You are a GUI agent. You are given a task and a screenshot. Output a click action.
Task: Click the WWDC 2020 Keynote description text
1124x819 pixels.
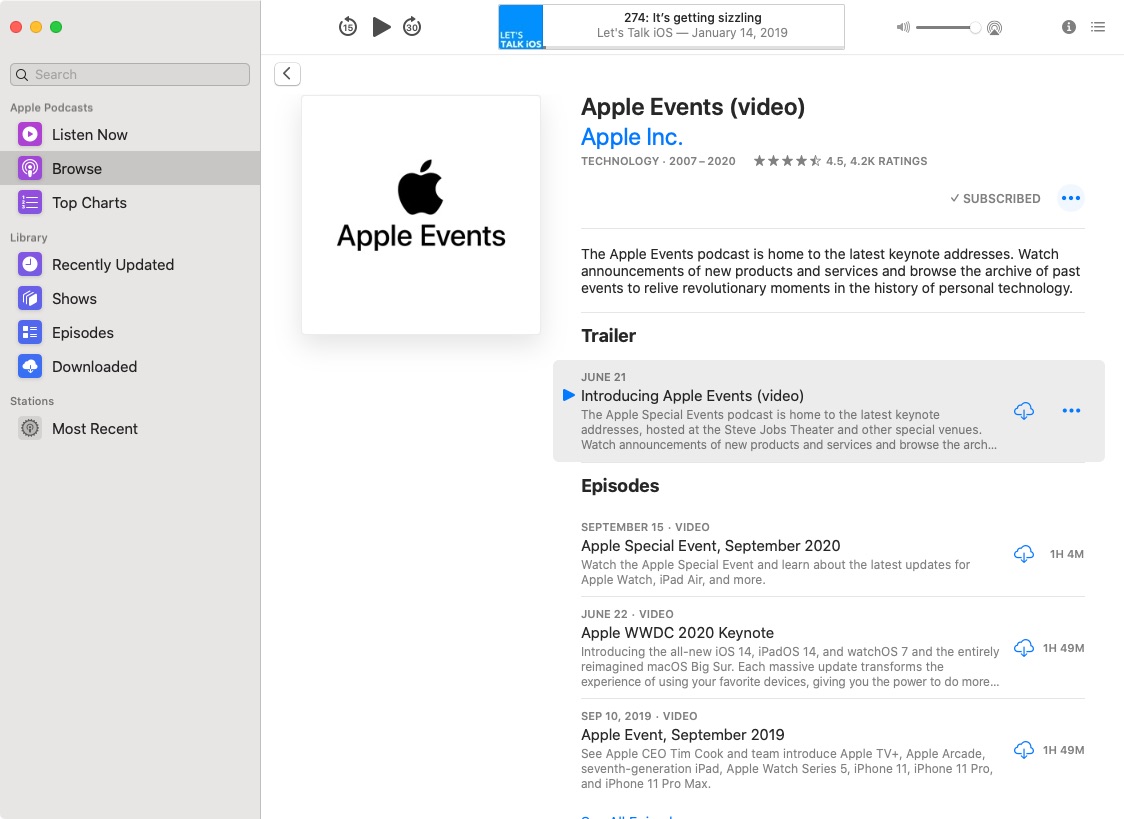[x=790, y=666]
